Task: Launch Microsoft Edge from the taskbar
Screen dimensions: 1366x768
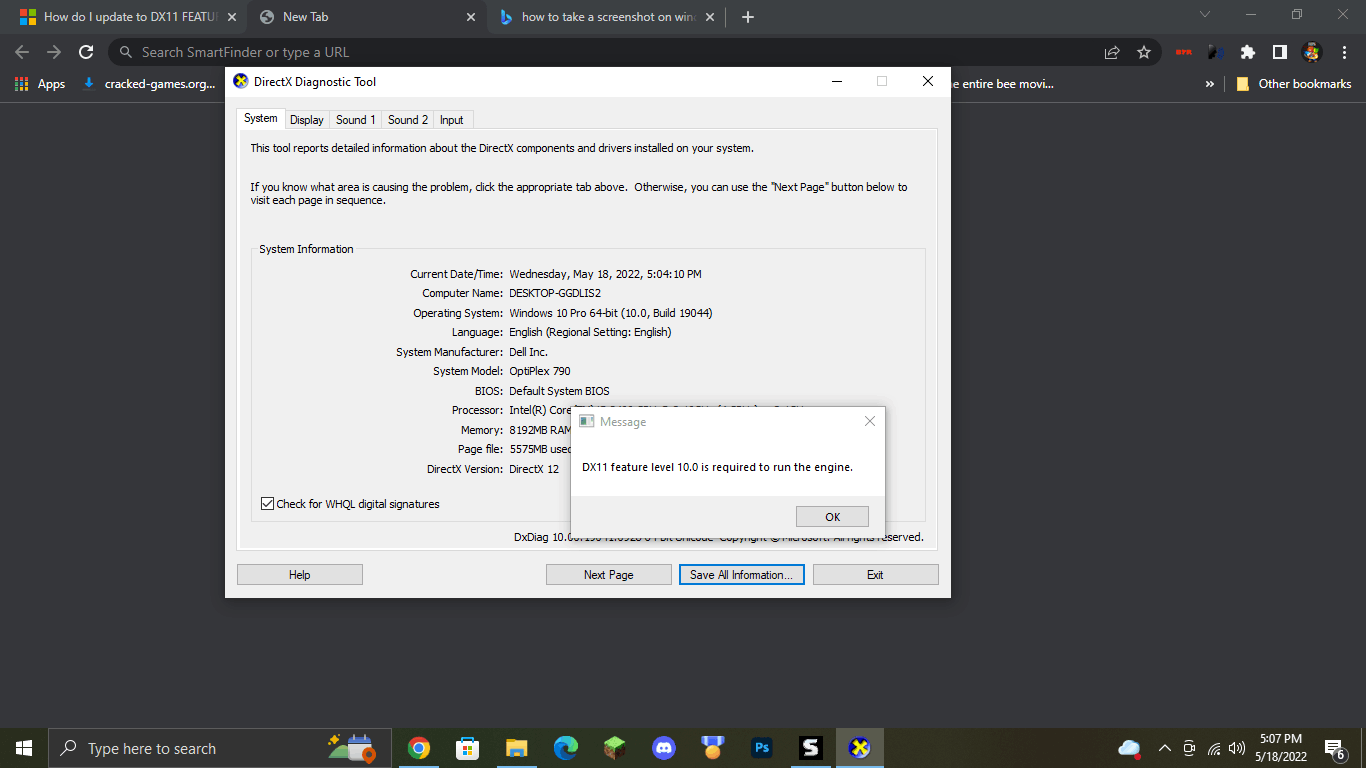Action: point(566,748)
